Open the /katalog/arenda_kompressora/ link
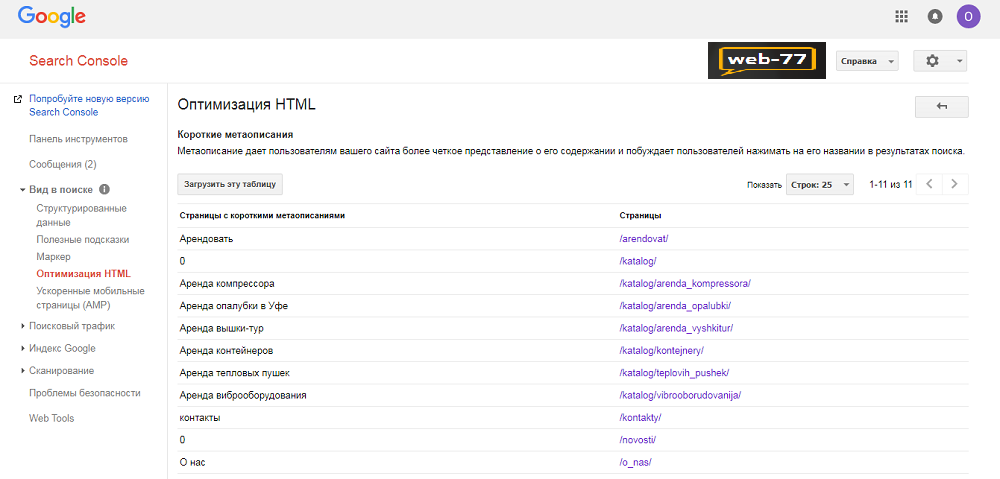The width and height of the screenshot is (1000, 479). [685, 283]
